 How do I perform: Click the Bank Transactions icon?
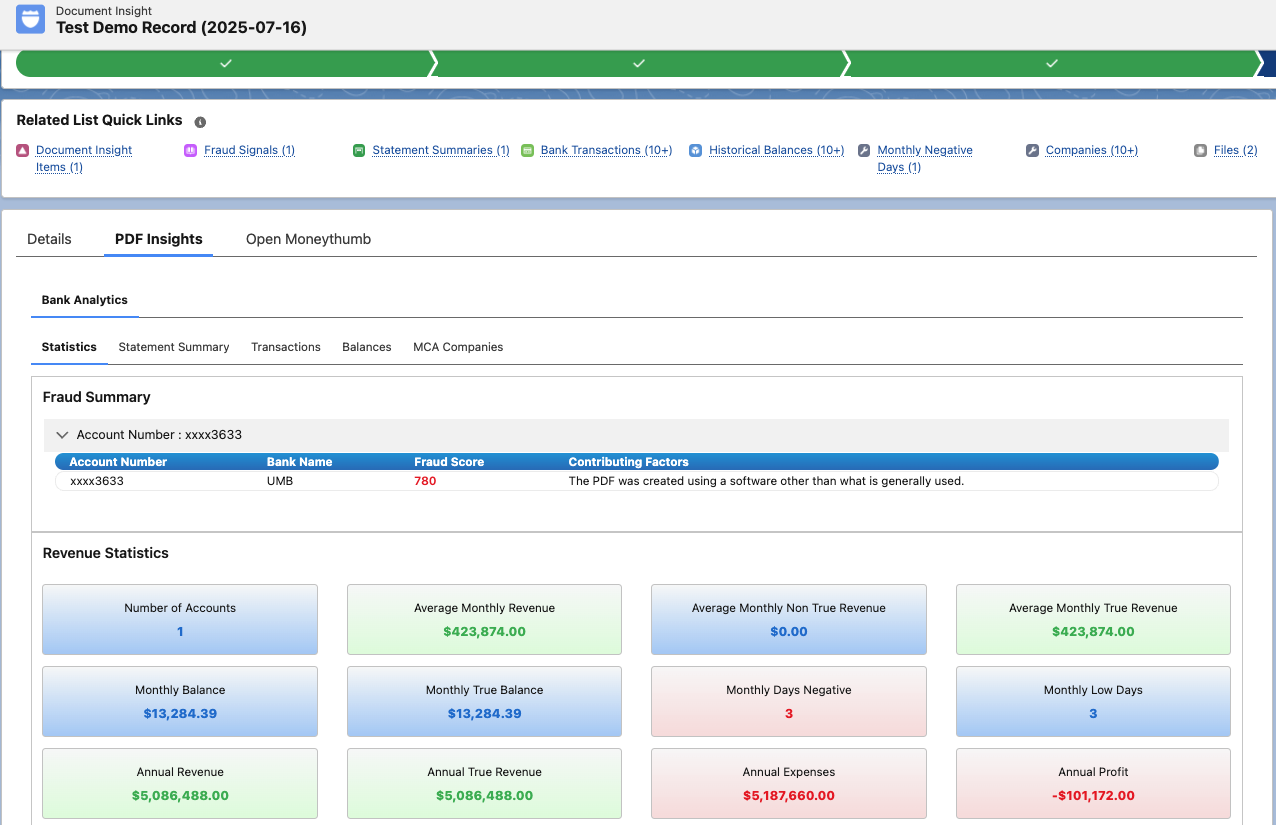click(528, 150)
